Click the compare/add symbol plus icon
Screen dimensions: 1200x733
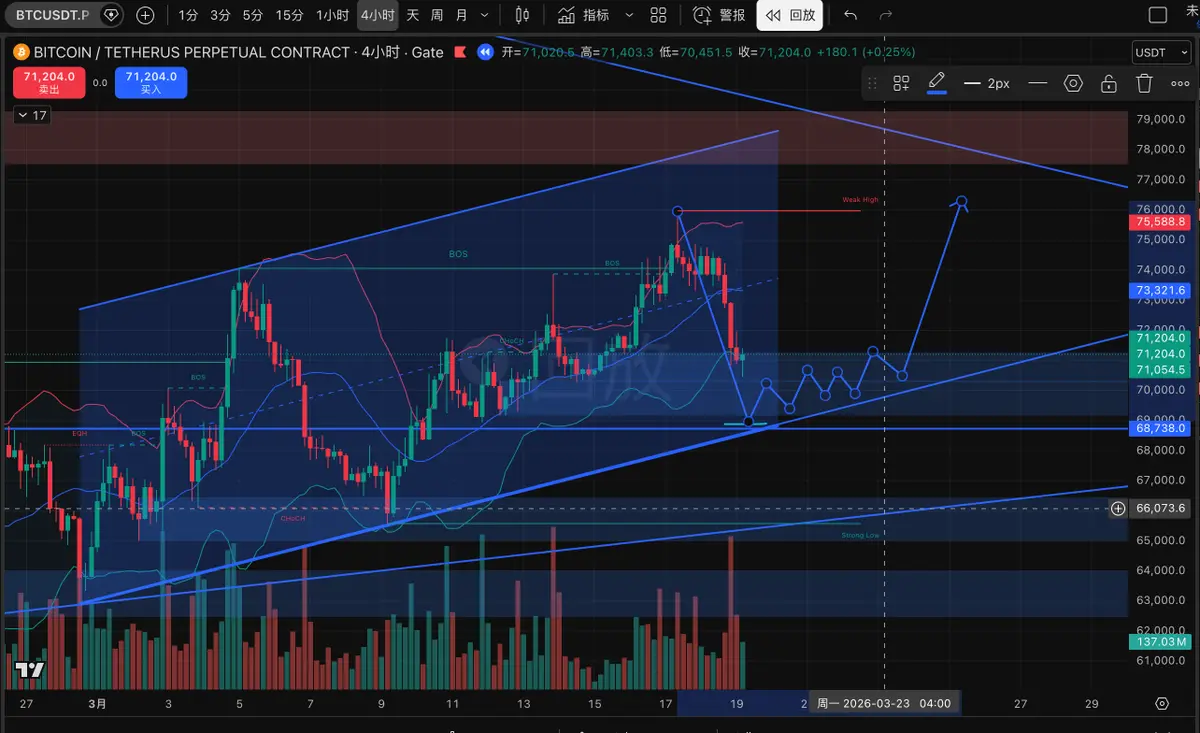point(146,15)
